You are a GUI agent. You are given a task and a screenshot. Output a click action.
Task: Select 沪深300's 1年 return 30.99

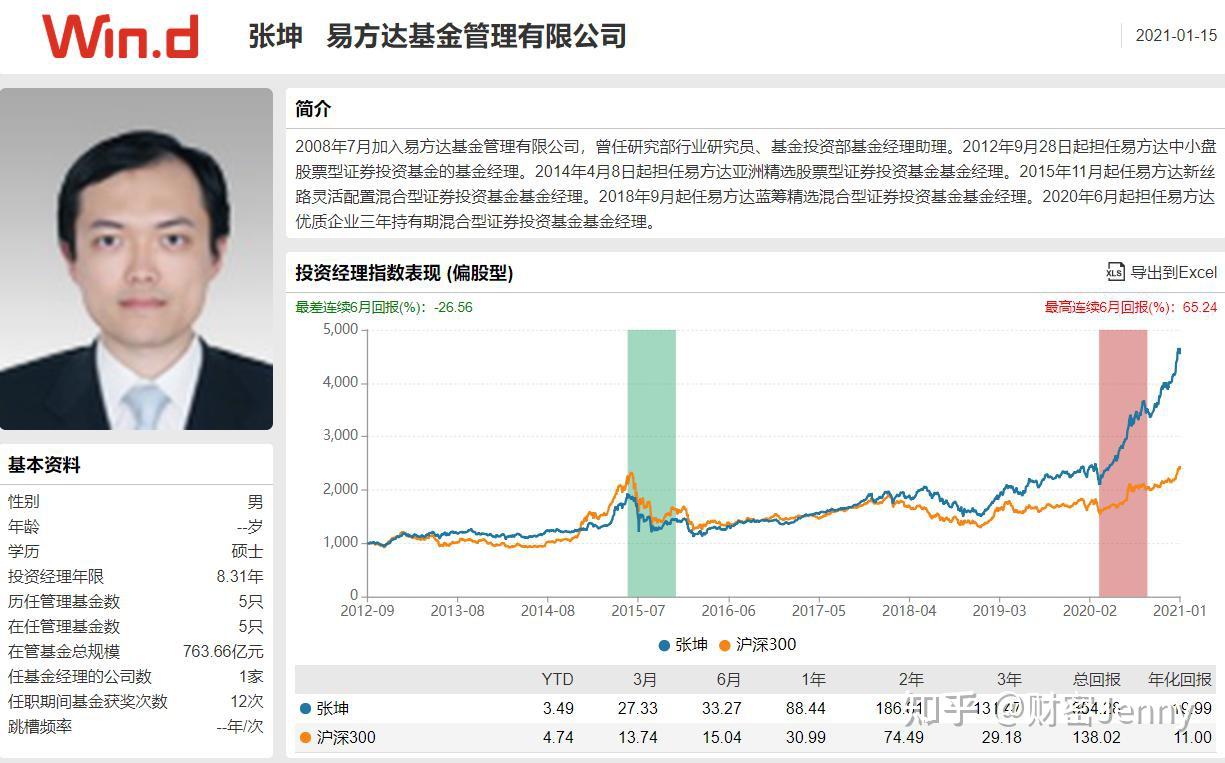tap(806, 738)
